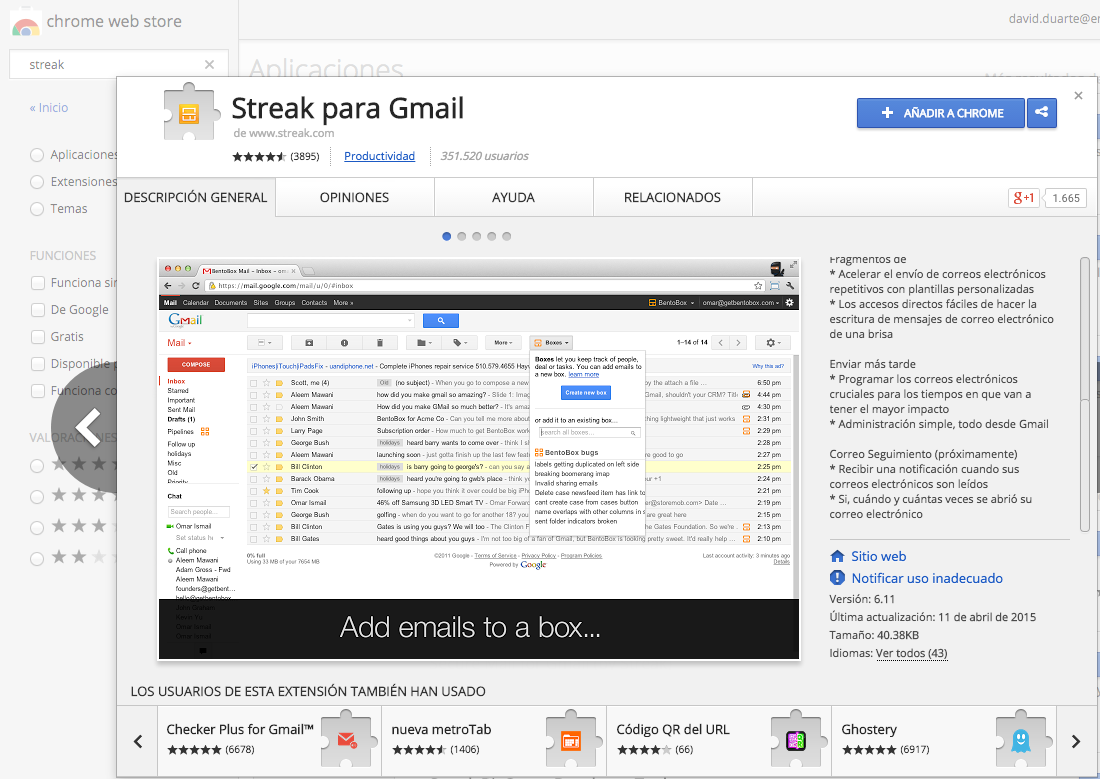
Task: Jump to the second screenshot carousel dot
Action: [x=462, y=237]
